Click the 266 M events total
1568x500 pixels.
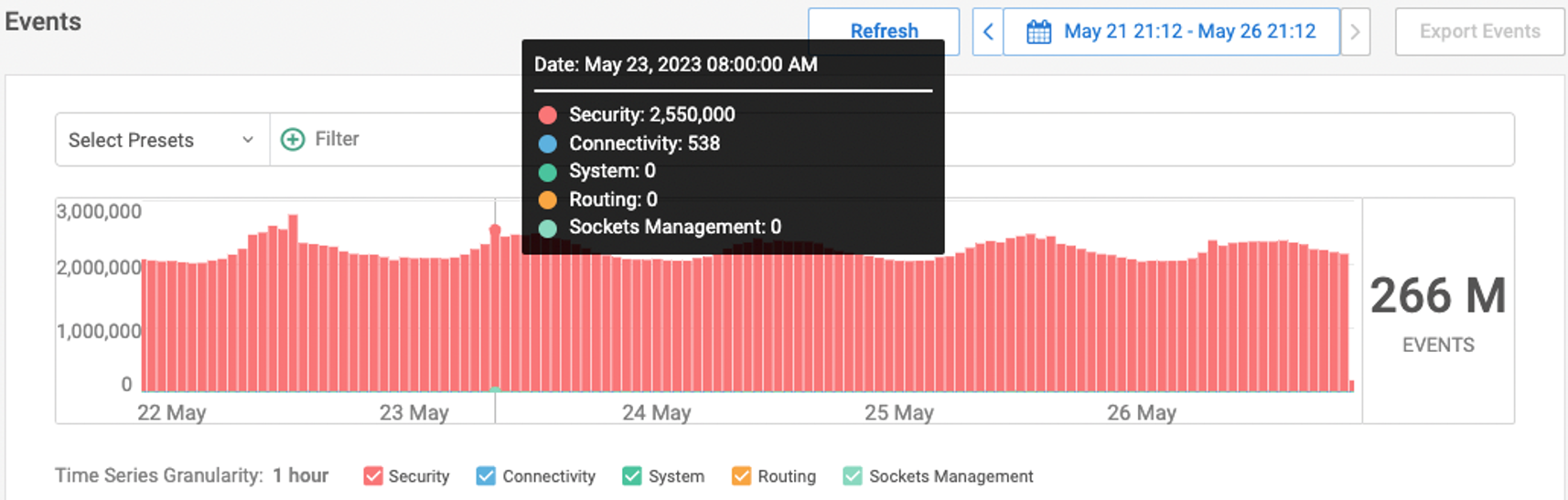pyautogui.click(x=1438, y=296)
